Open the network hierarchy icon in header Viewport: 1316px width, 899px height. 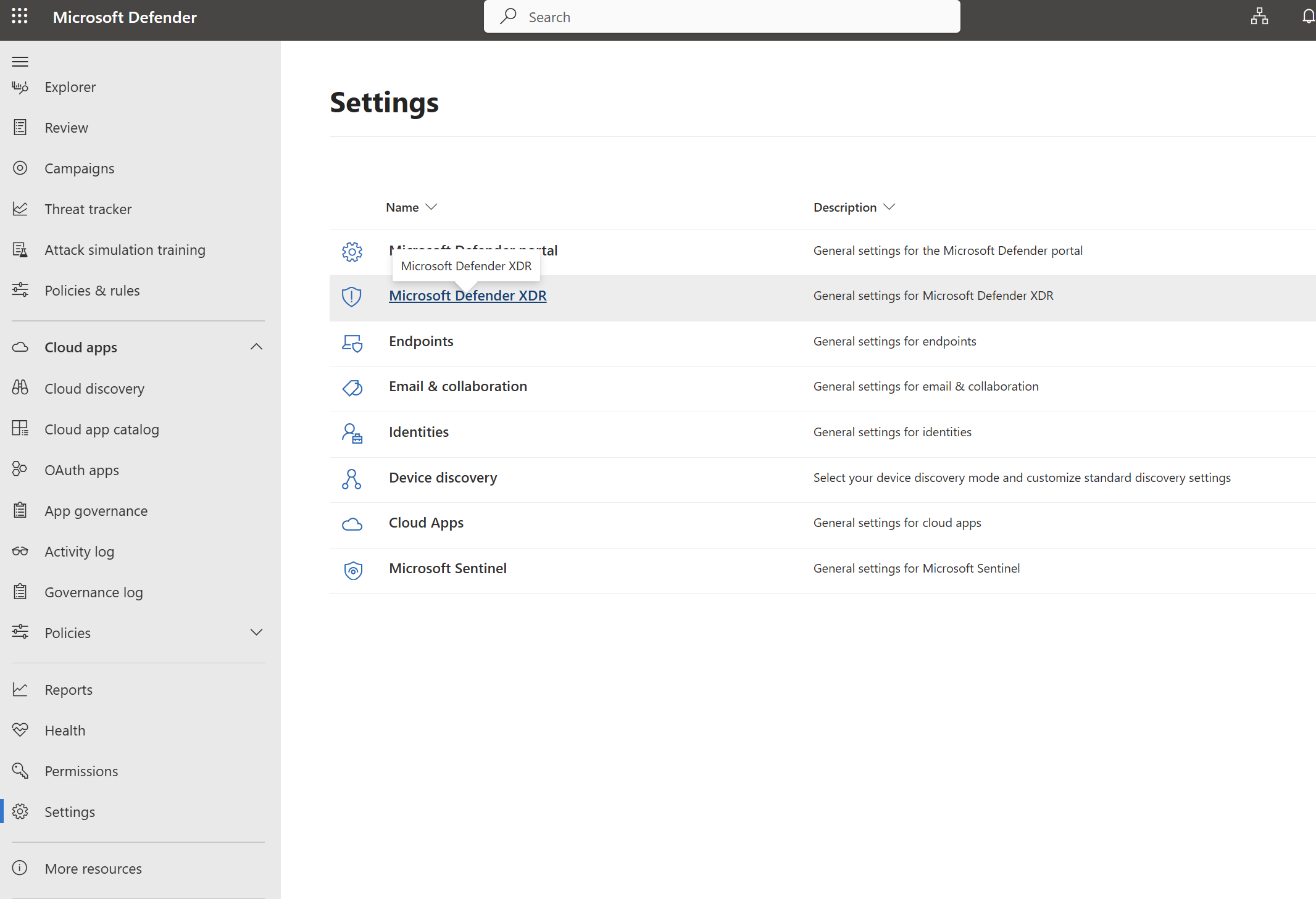[x=1259, y=17]
